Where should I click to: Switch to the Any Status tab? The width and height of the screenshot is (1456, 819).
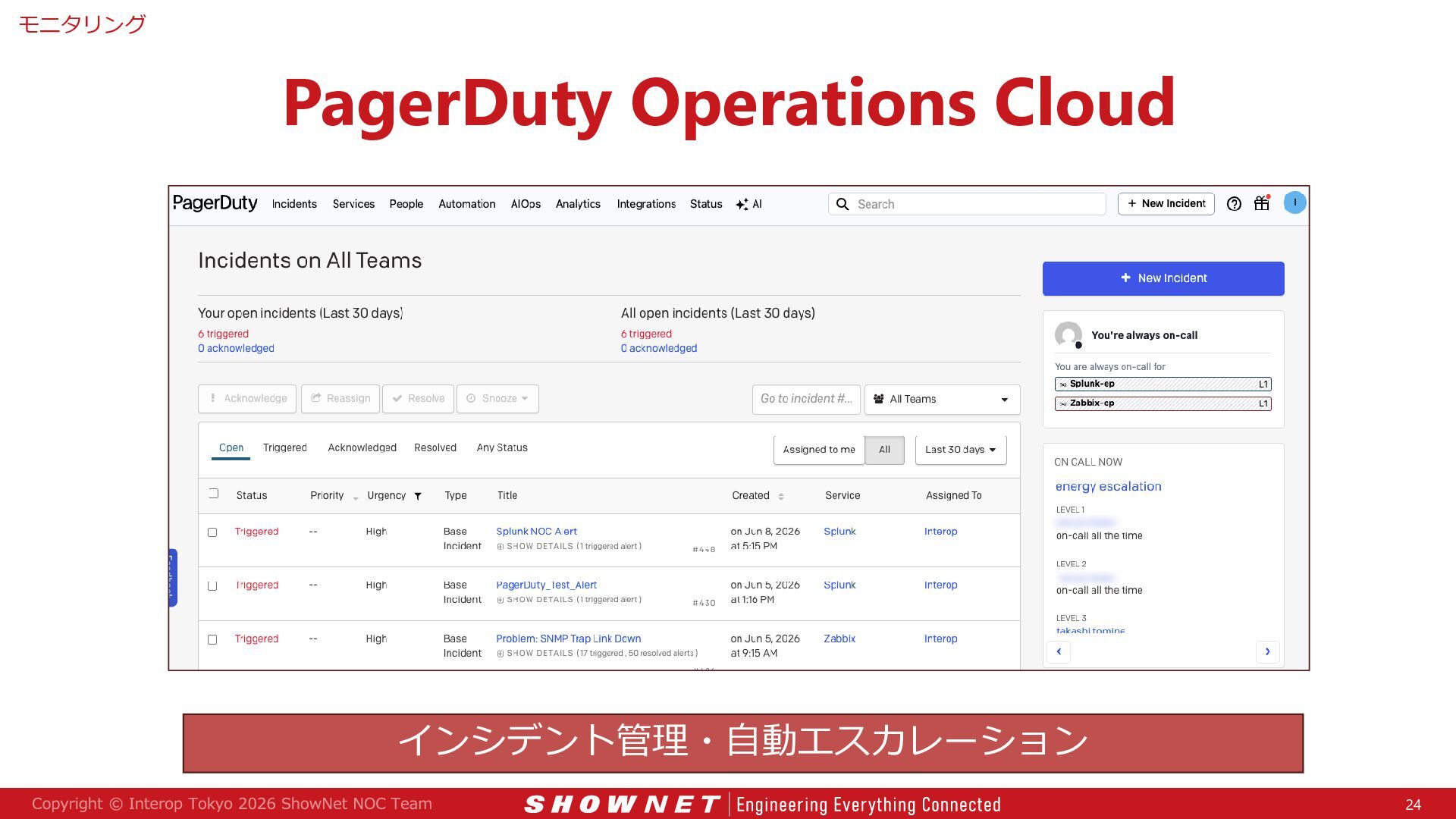(502, 448)
